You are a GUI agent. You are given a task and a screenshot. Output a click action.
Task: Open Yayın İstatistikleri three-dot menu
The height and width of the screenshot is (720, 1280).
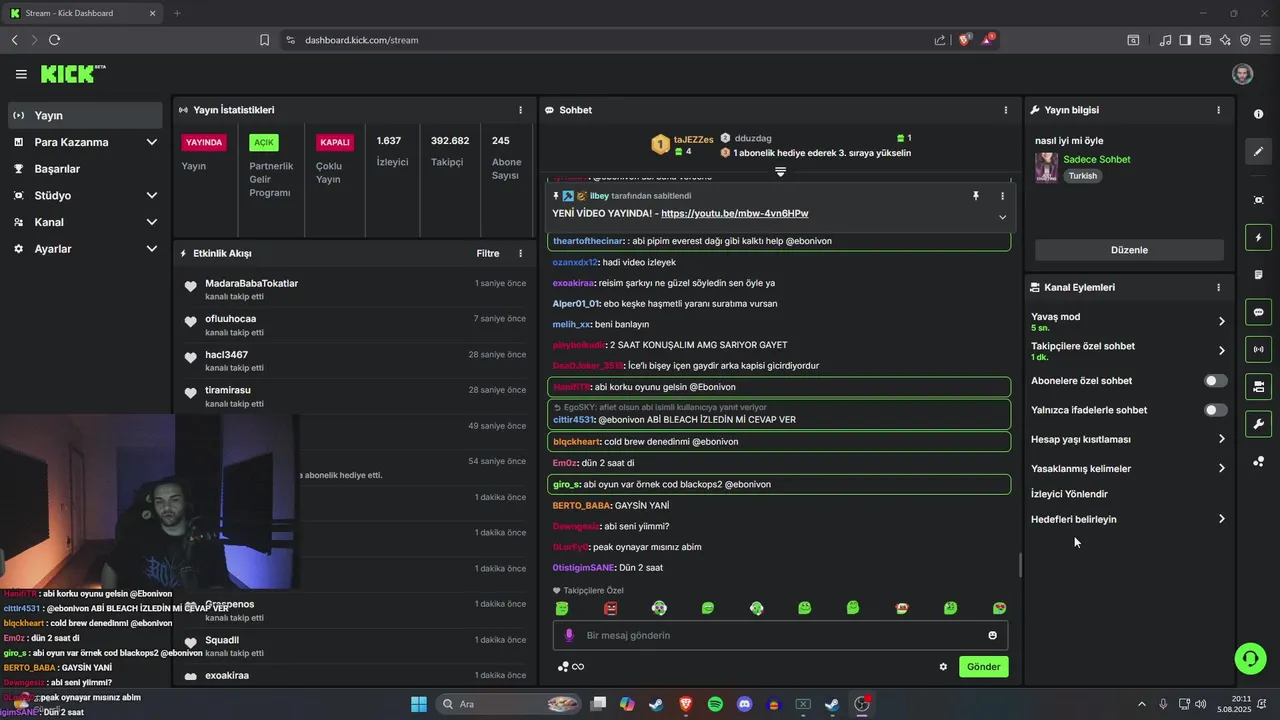pos(520,110)
